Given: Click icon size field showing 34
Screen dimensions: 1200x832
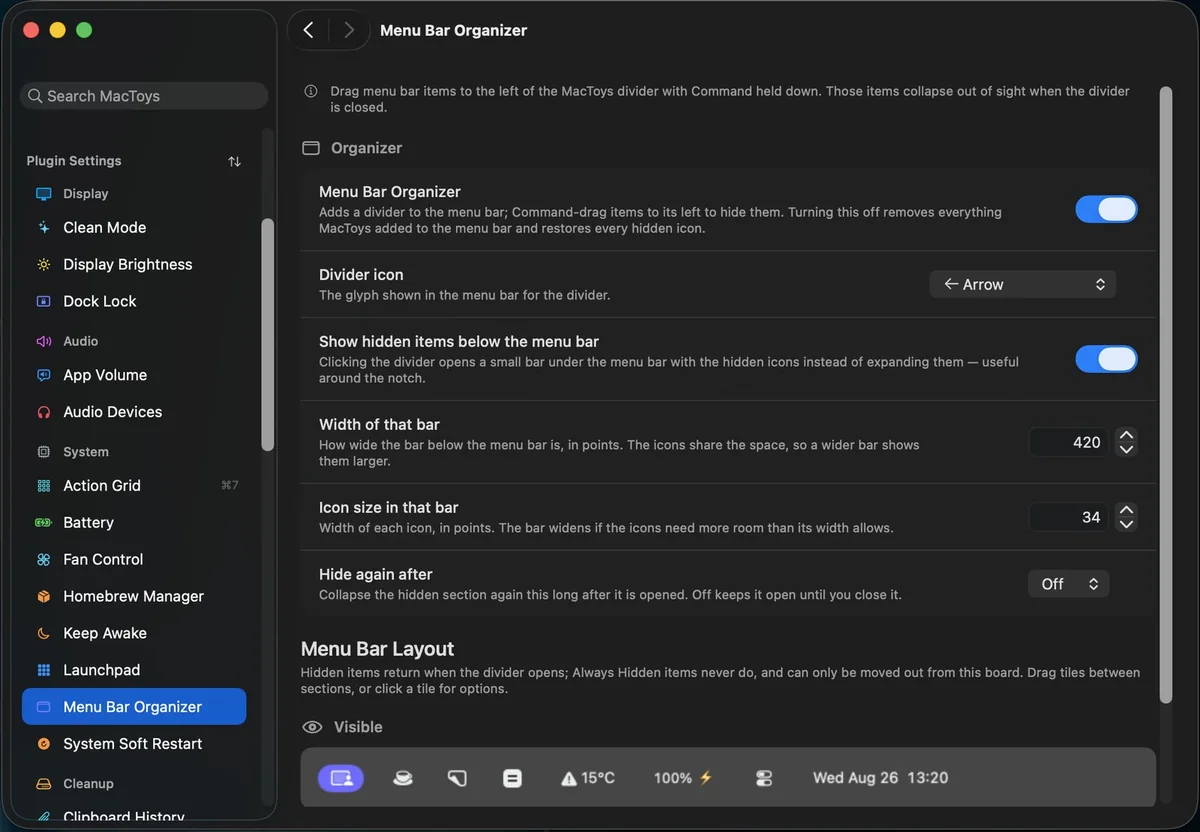Looking at the screenshot, I should coord(1068,517).
